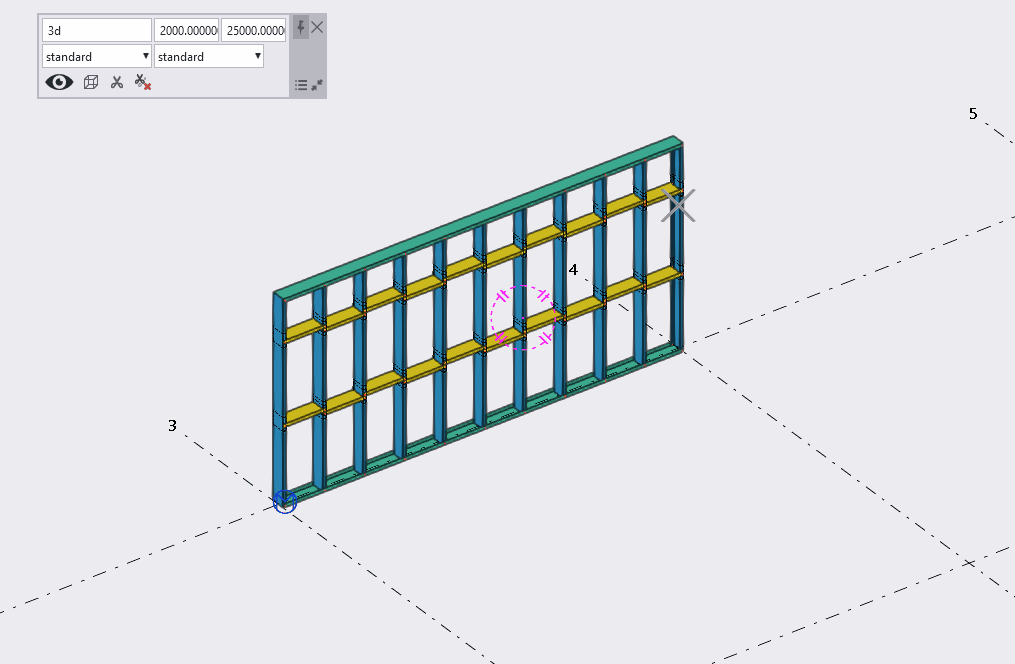Click the field showing 25000.0000
Viewport: 1015px width, 664px height.
254,30
